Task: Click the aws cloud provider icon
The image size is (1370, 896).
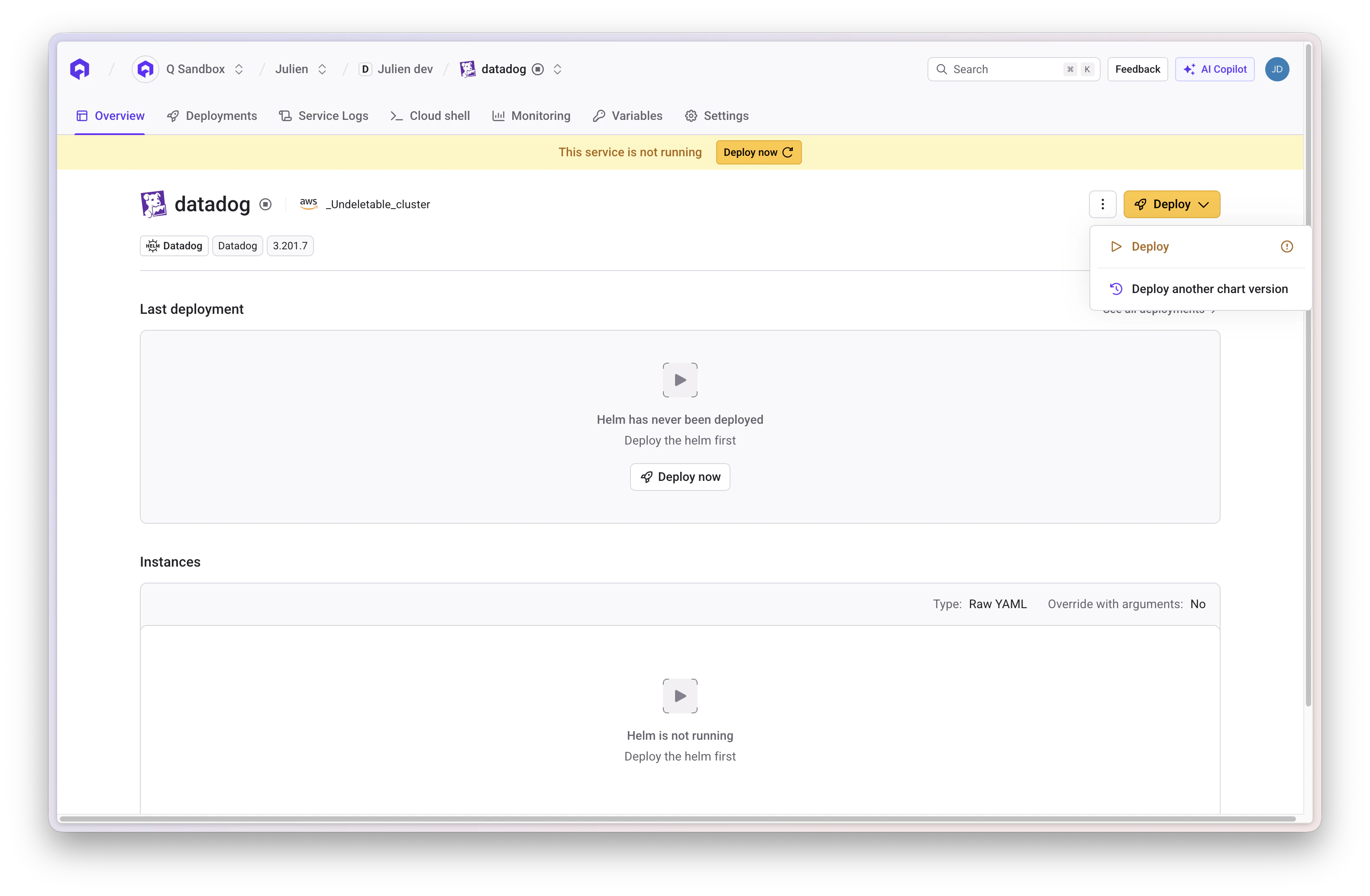Action: point(309,204)
